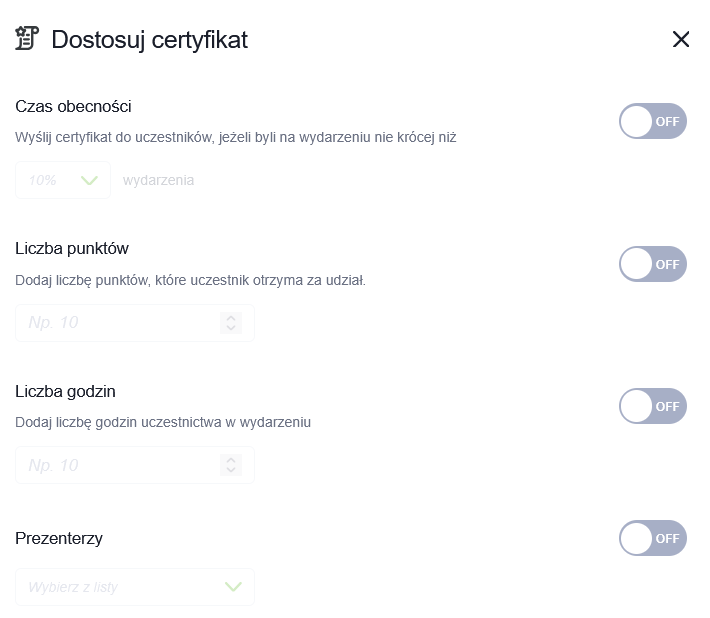
Task: Click the Liczba godzin number field
Action: [135, 465]
